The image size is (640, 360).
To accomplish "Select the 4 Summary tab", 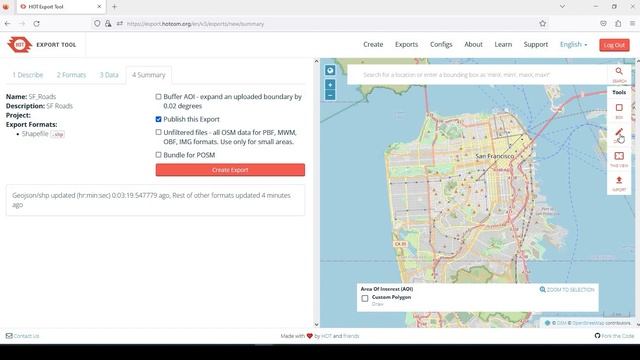I will coord(149,75).
